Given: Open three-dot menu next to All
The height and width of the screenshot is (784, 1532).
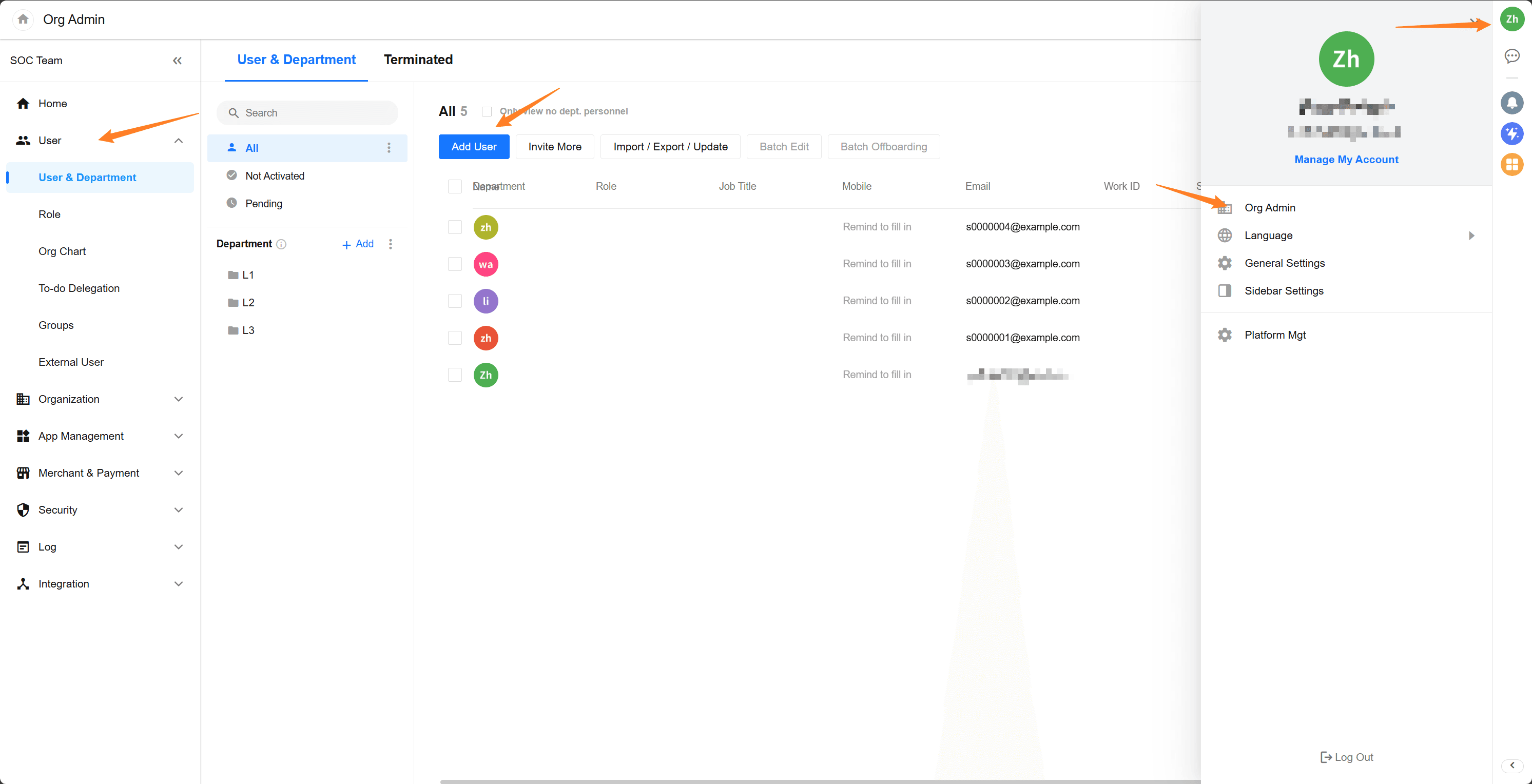Looking at the screenshot, I should pos(389,148).
